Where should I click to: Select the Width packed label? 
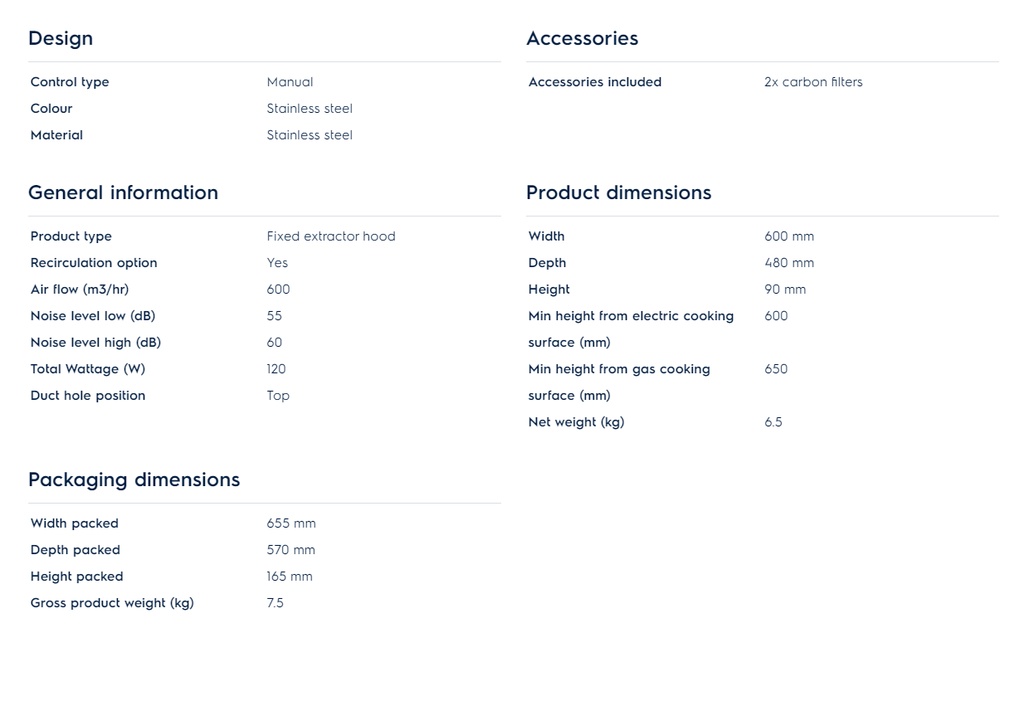(74, 524)
